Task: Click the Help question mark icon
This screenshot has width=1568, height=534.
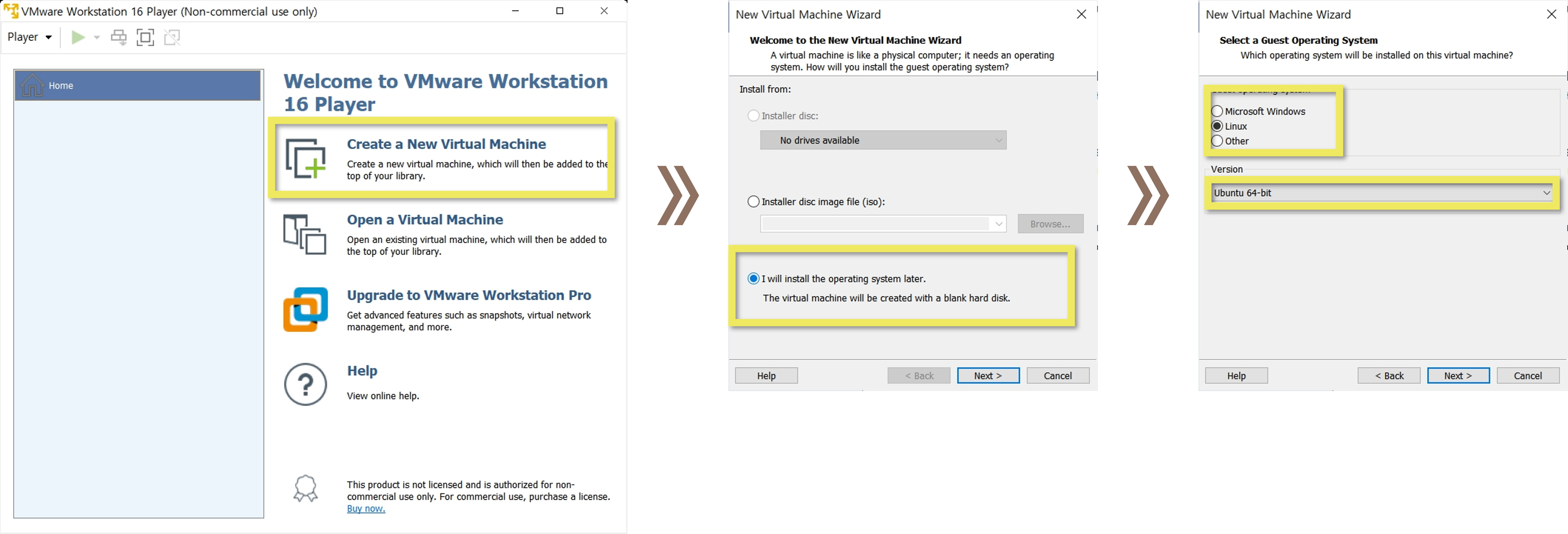Action: coord(306,384)
